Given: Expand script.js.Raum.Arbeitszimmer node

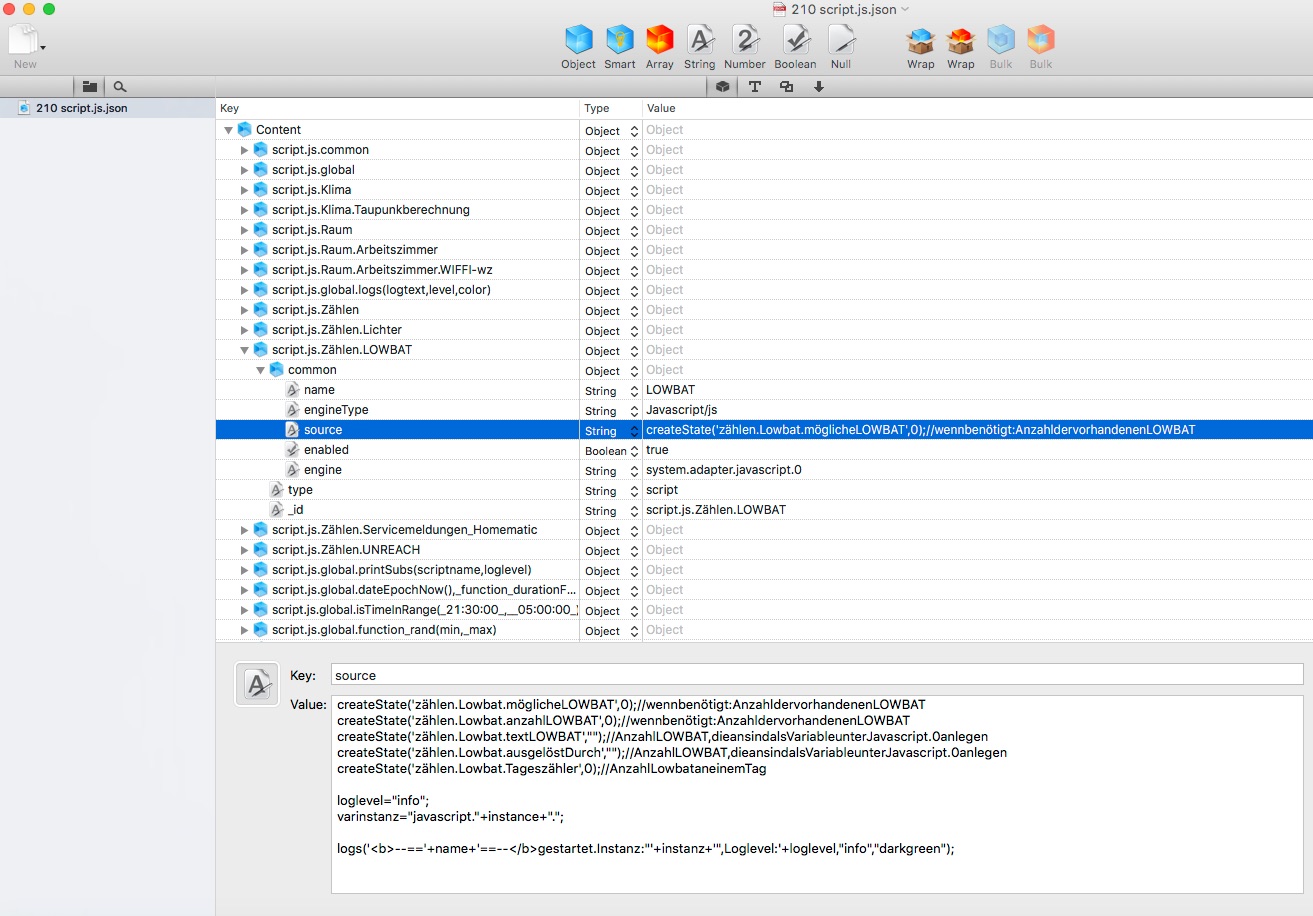Looking at the screenshot, I should click(x=244, y=250).
